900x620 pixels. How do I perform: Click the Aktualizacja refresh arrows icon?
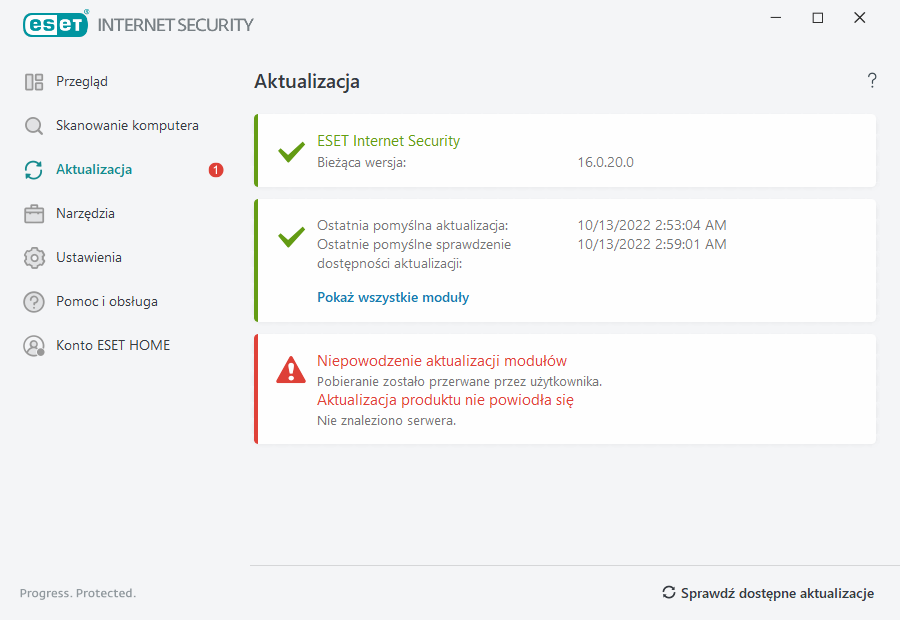34,170
